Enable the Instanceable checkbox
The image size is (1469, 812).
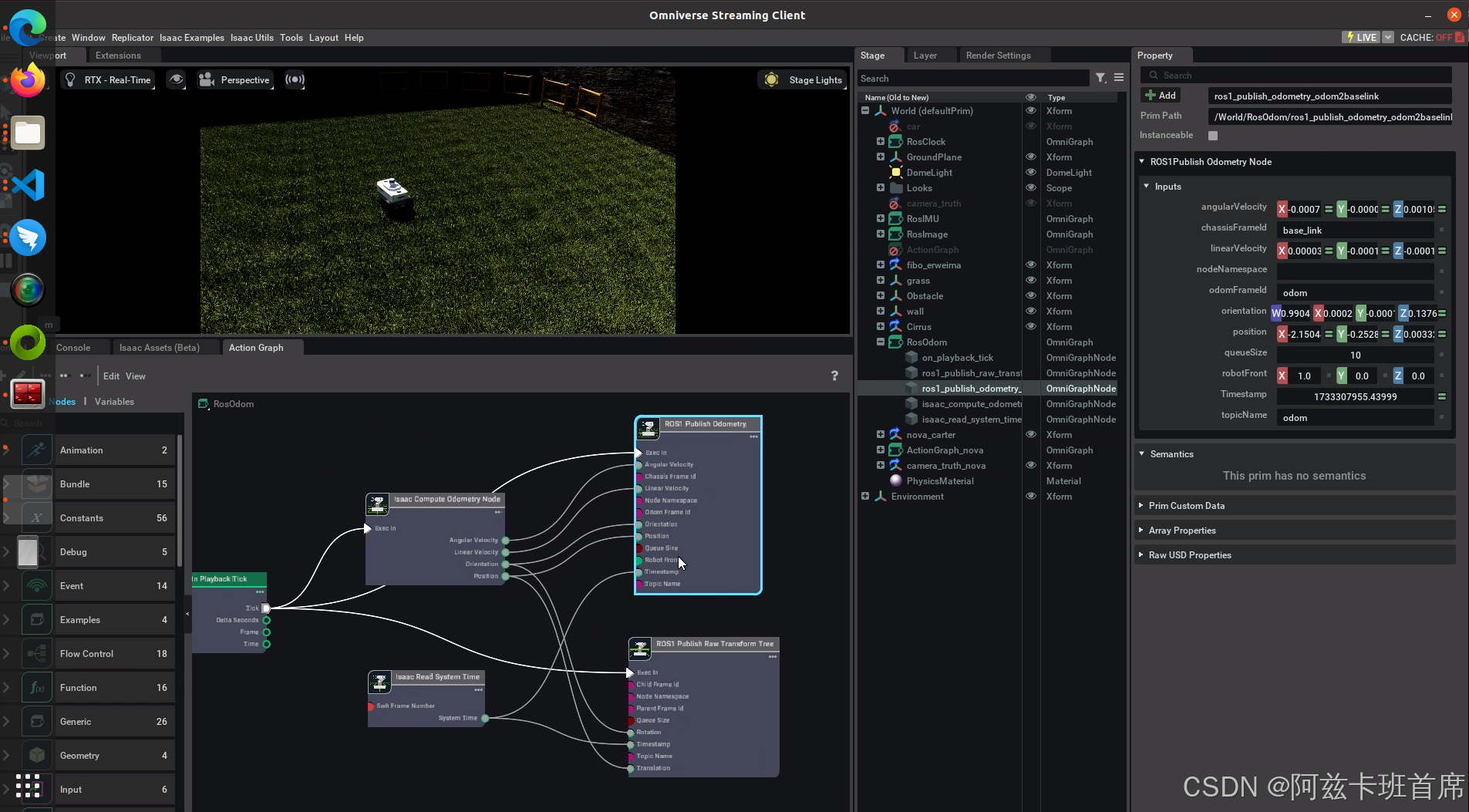[1213, 136]
